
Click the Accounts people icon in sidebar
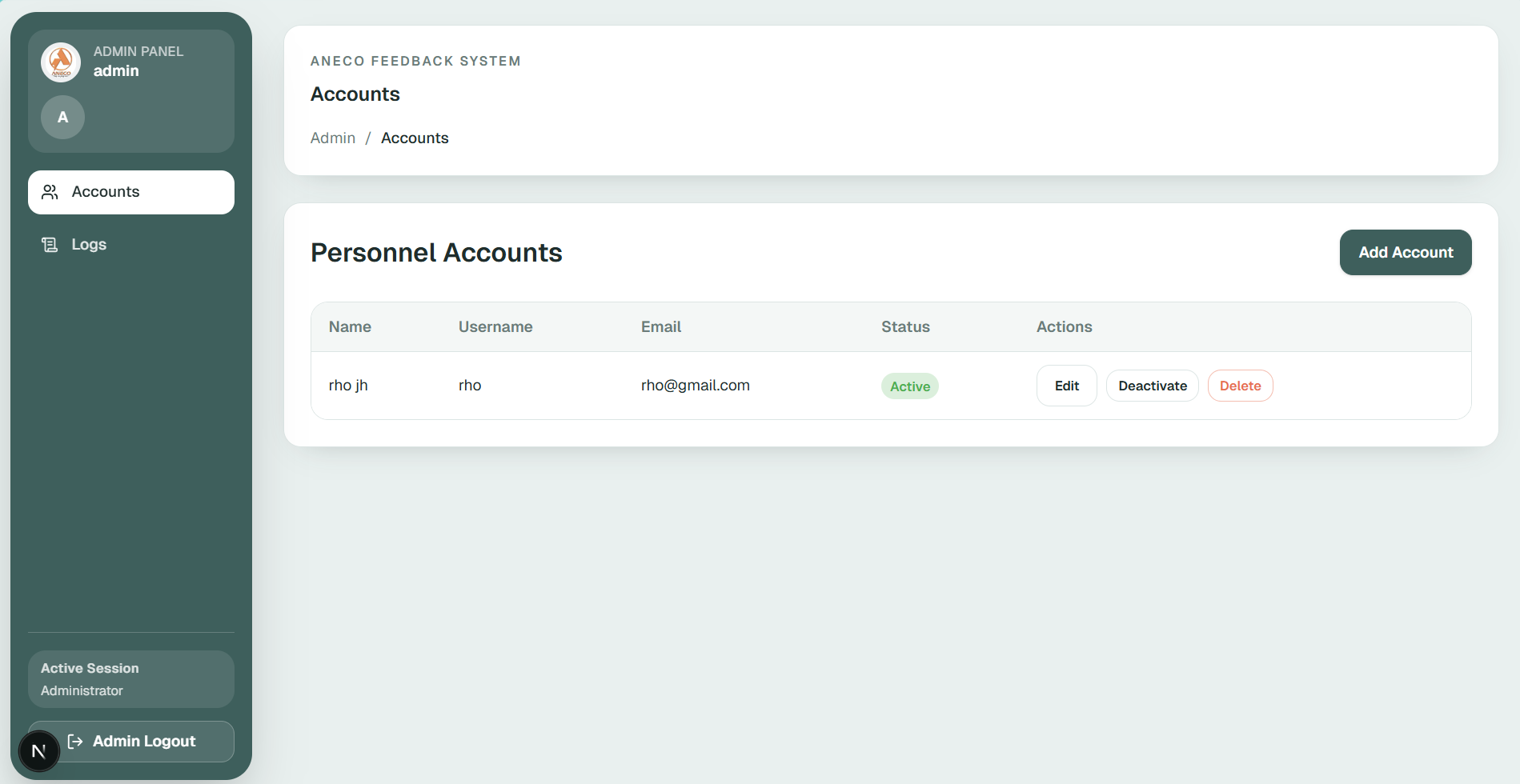(50, 192)
